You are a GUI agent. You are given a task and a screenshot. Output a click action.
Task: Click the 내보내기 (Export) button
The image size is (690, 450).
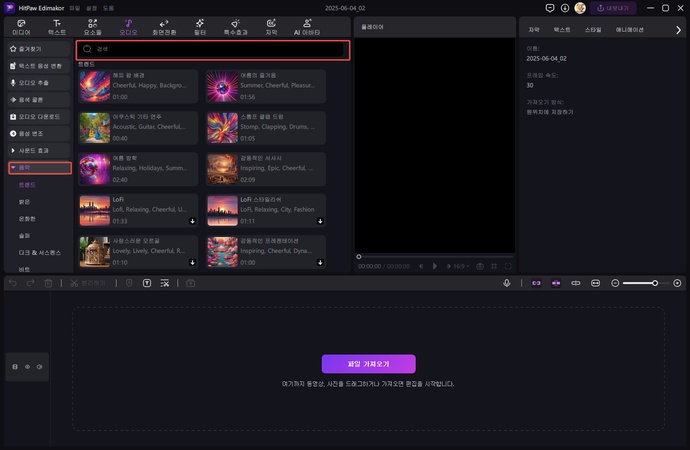coord(615,8)
